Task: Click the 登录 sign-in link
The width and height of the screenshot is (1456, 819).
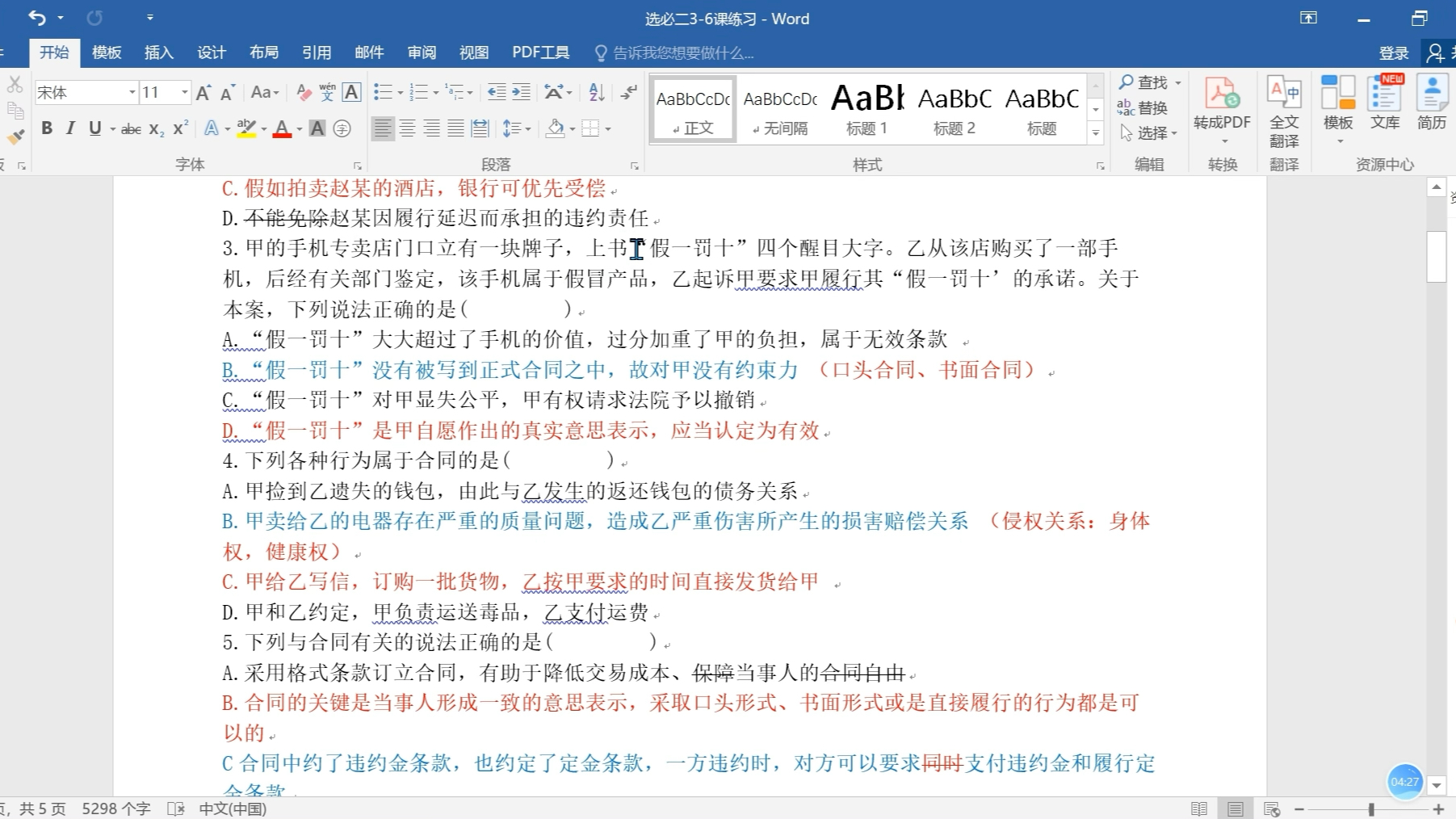Action: pyautogui.click(x=1394, y=53)
